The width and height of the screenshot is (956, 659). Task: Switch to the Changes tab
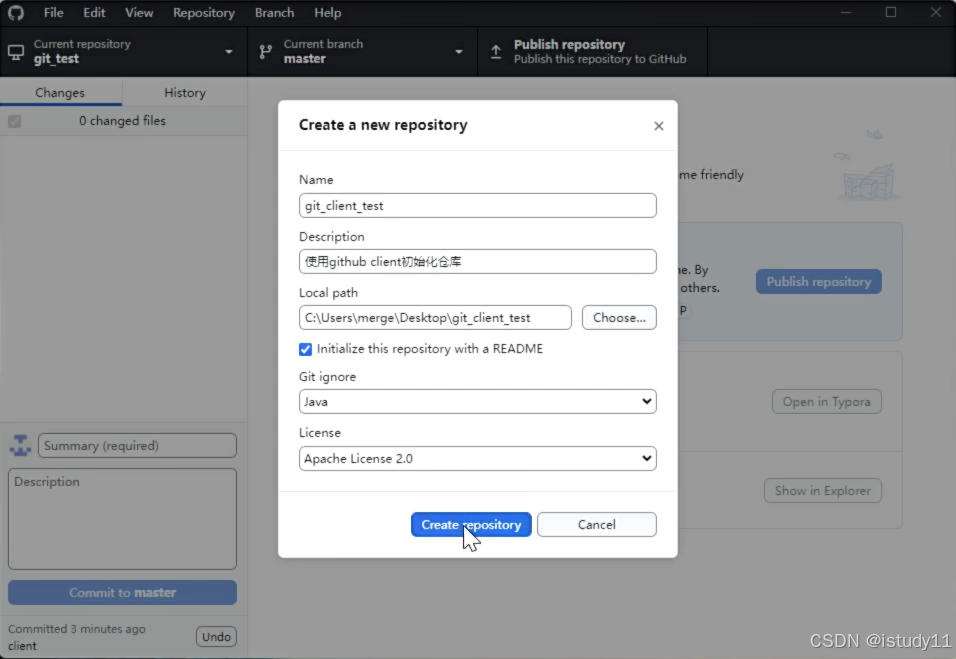(x=60, y=93)
